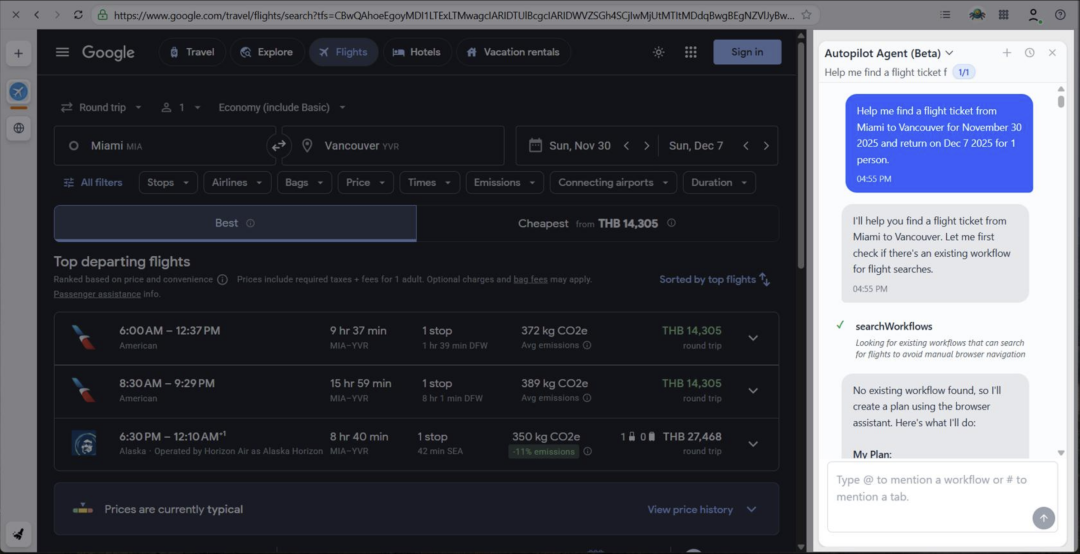
Task: Select the Flights tab
Action: (x=343, y=52)
